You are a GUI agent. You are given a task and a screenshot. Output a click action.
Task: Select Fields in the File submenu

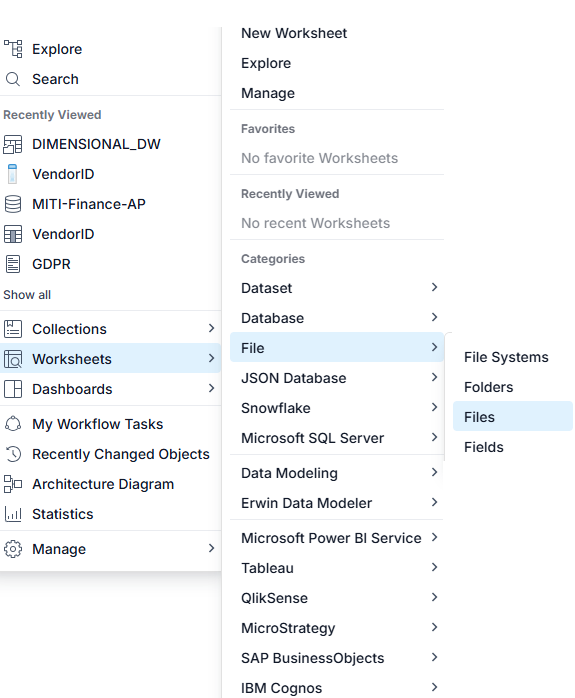pos(483,447)
